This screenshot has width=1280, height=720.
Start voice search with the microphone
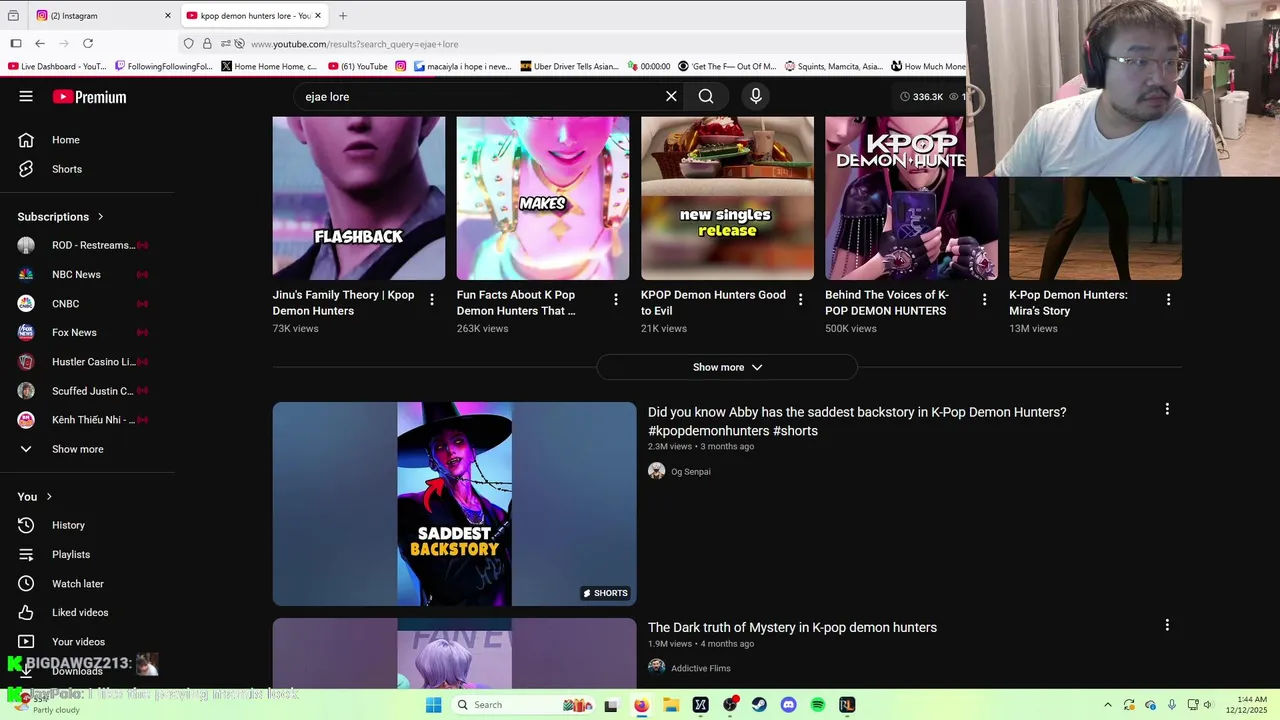pyautogui.click(x=756, y=96)
